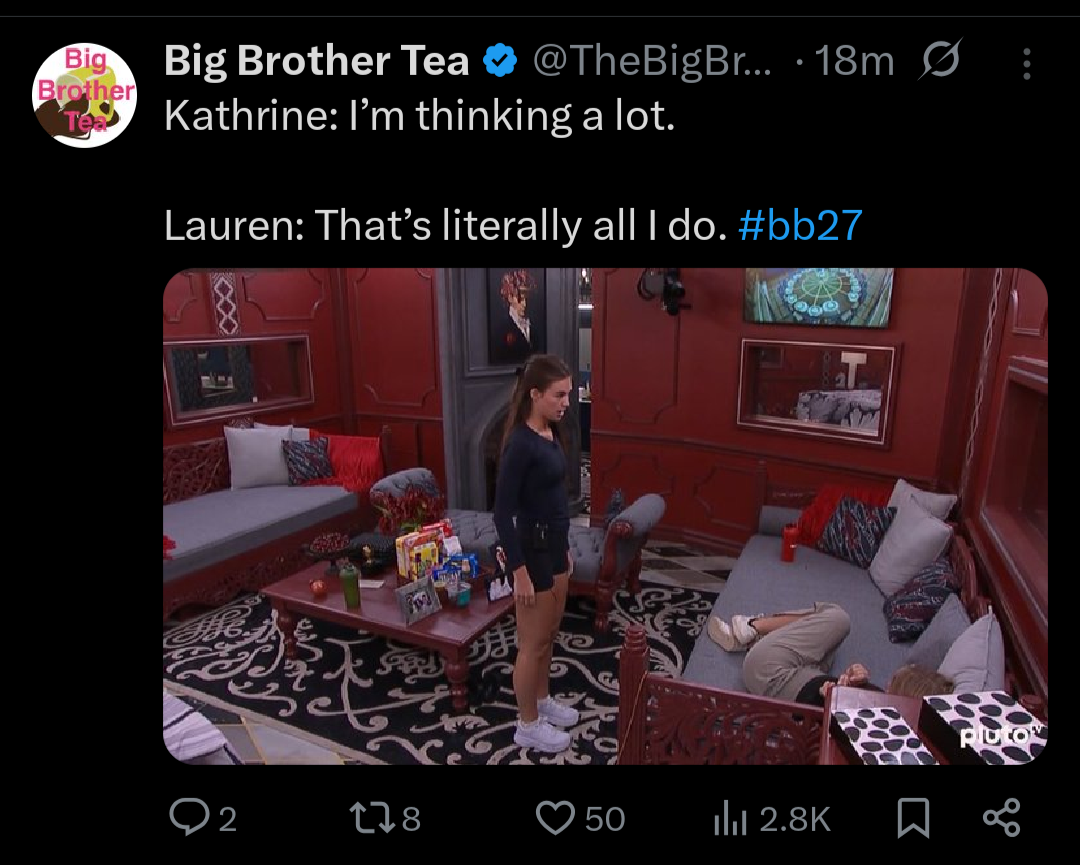This screenshot has height=865, width=1080.
Task: Click the like count of 50
Action: (605, 819)
